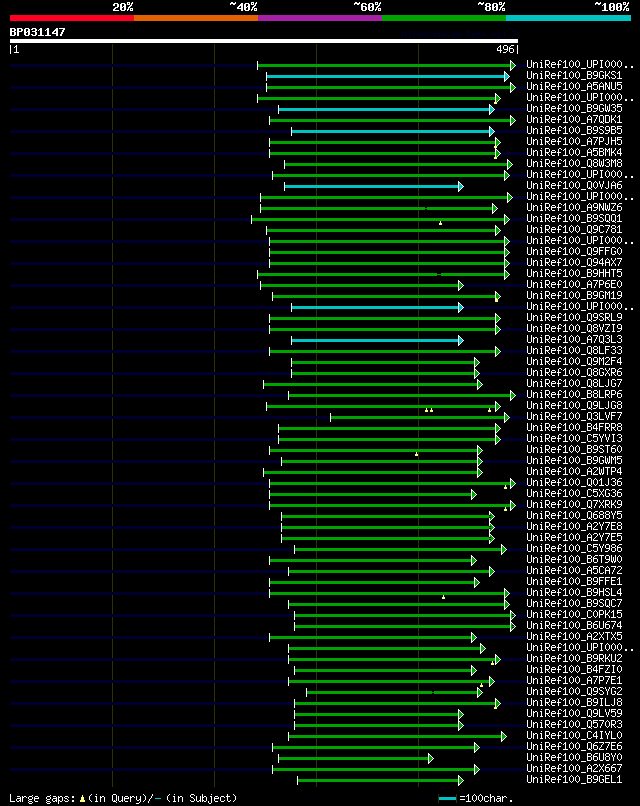Click the cyan 100char scale bar
640x806 pixels.
pos(447,798)
